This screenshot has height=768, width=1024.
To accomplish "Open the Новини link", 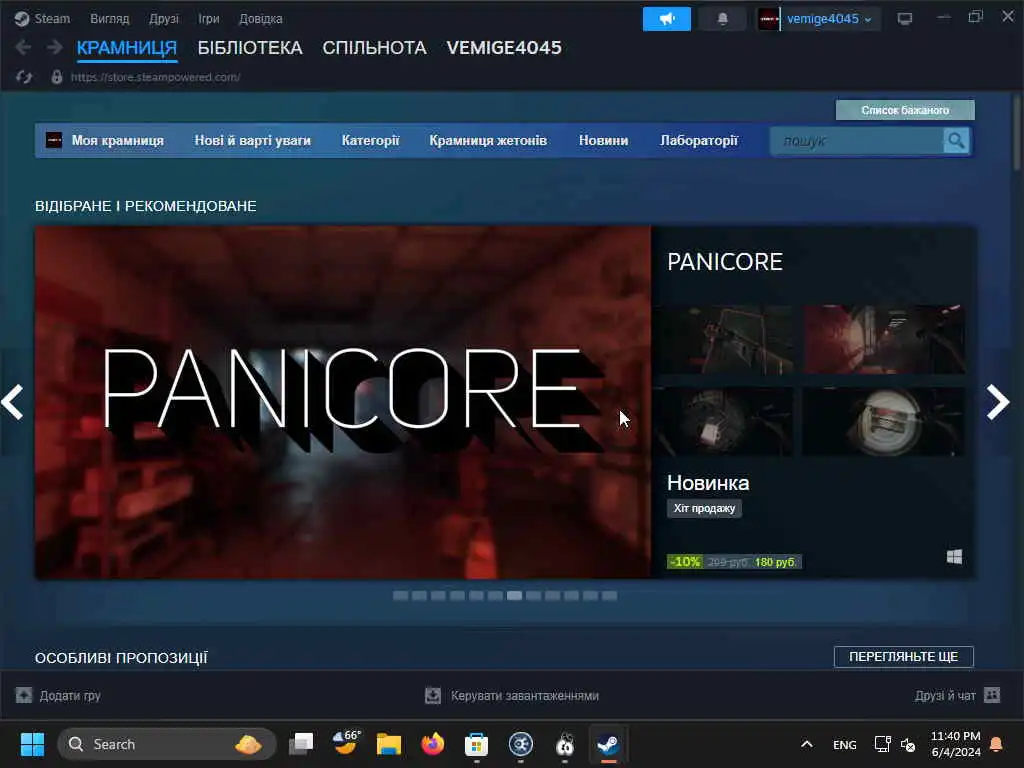I will (603, 140).
